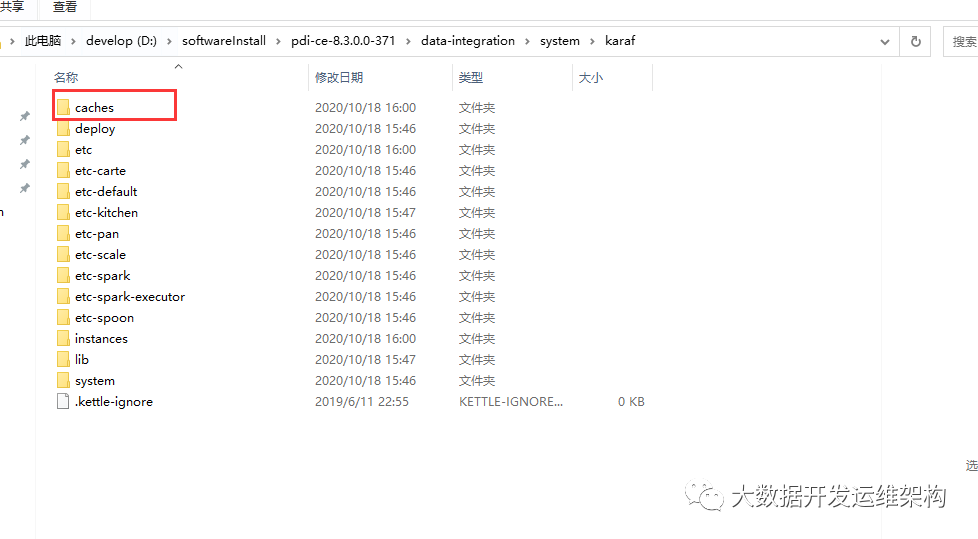Expand chevron after data-integration breadcrumb

(x=528, y=41)
